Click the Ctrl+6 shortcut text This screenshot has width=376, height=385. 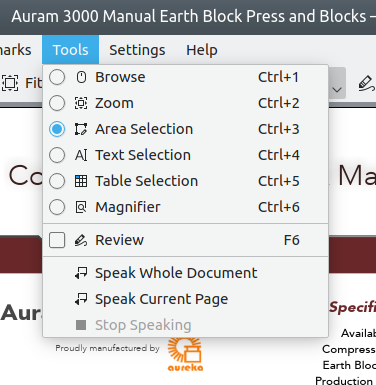coord(279,207)
